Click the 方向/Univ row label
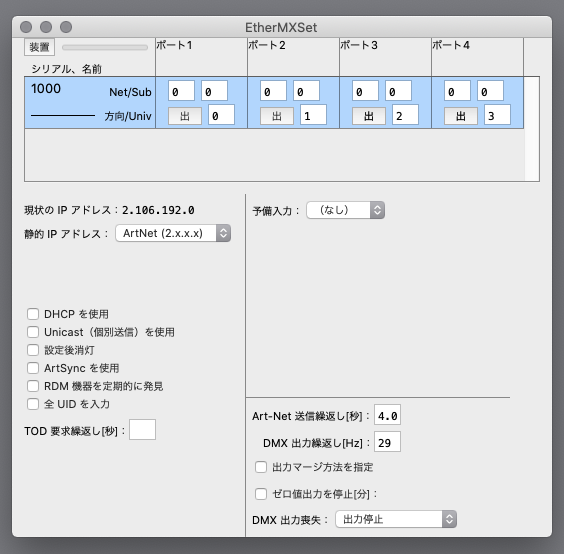Image resolution: width=564 pixels, height=554 pixels. point(128,117)
